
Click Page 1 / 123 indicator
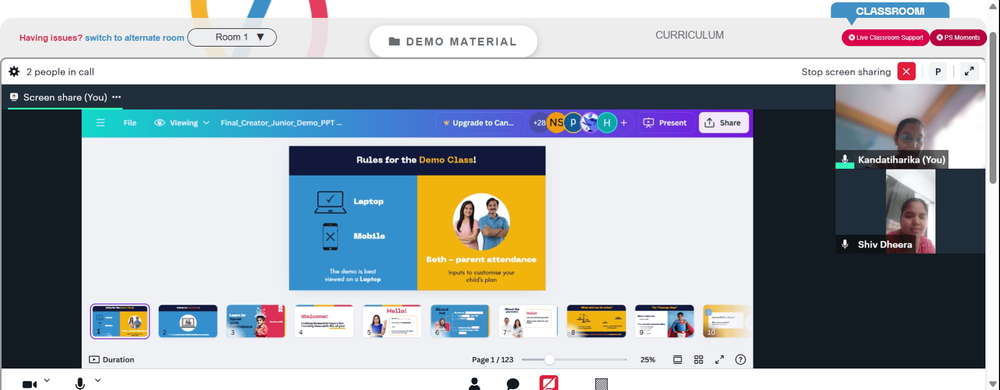[x=493, y=359]
